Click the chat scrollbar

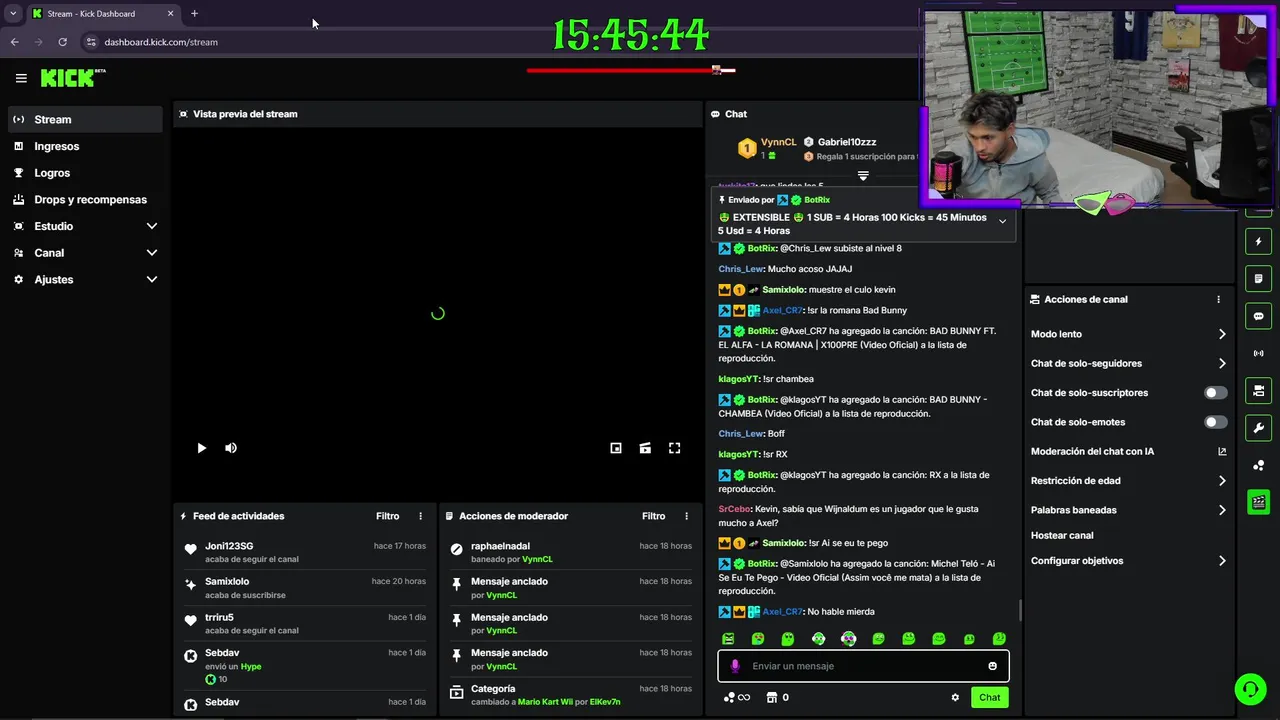(x=1019, y=608)
